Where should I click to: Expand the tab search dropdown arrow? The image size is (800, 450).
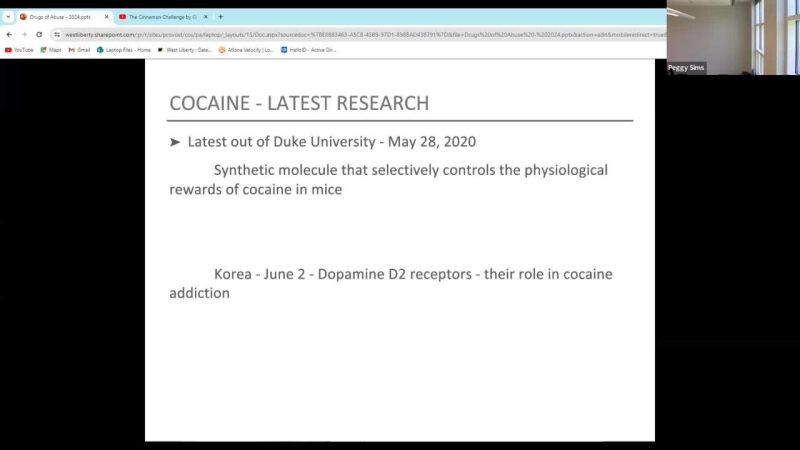8,17
